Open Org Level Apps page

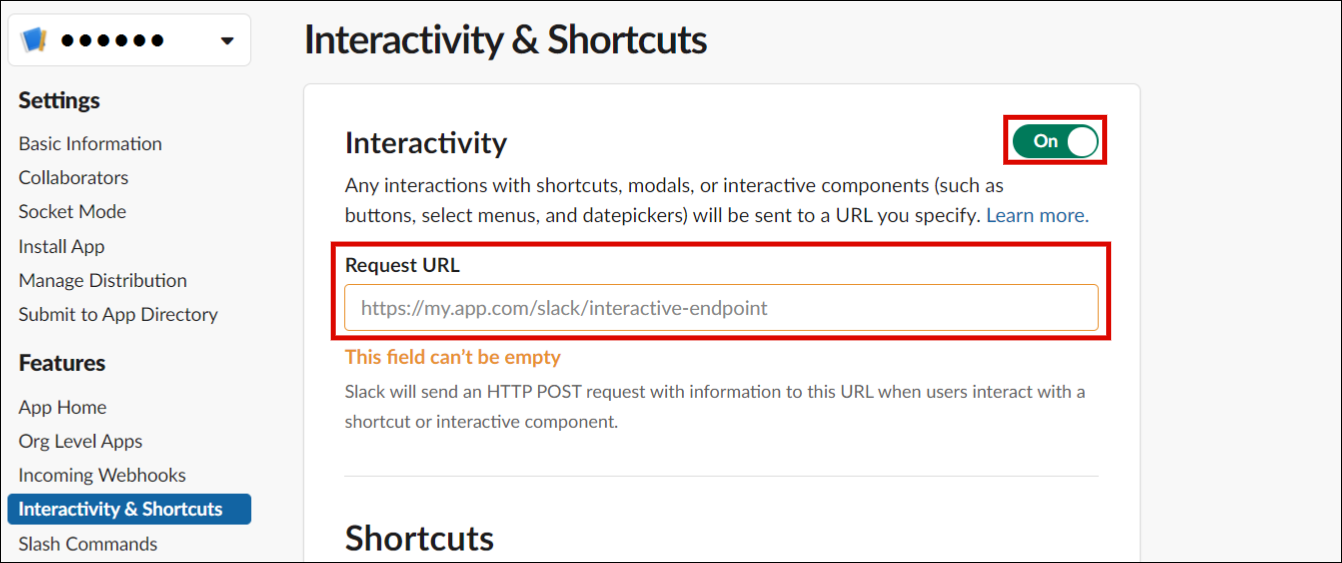pyautogui.click(x=80, y=441)
